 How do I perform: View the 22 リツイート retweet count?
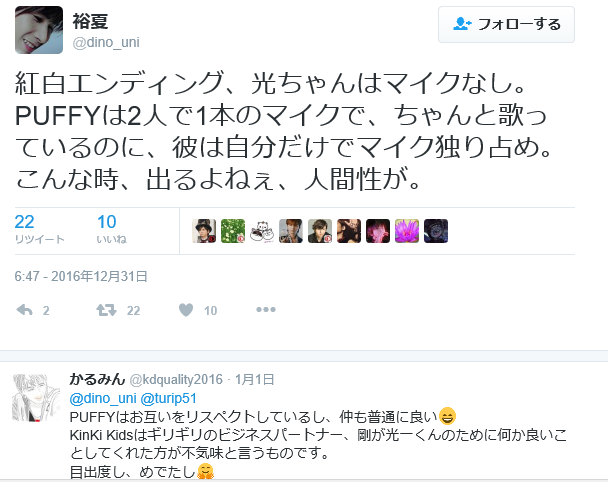(x=39, y=229)
